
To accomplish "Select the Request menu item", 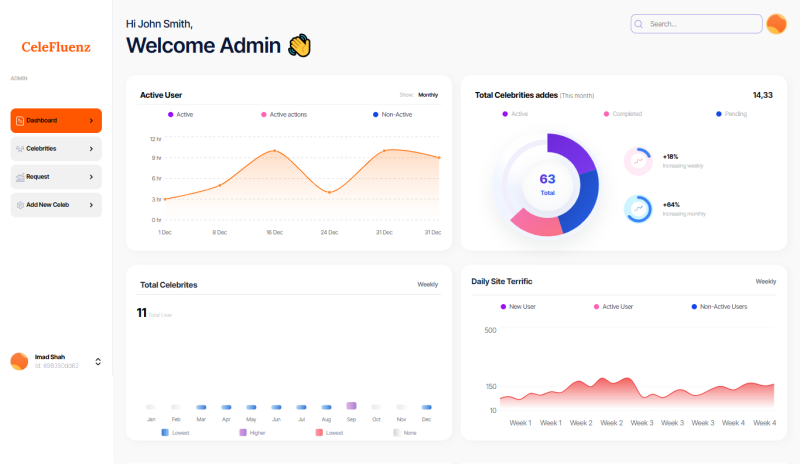I will tap(56, 177).
